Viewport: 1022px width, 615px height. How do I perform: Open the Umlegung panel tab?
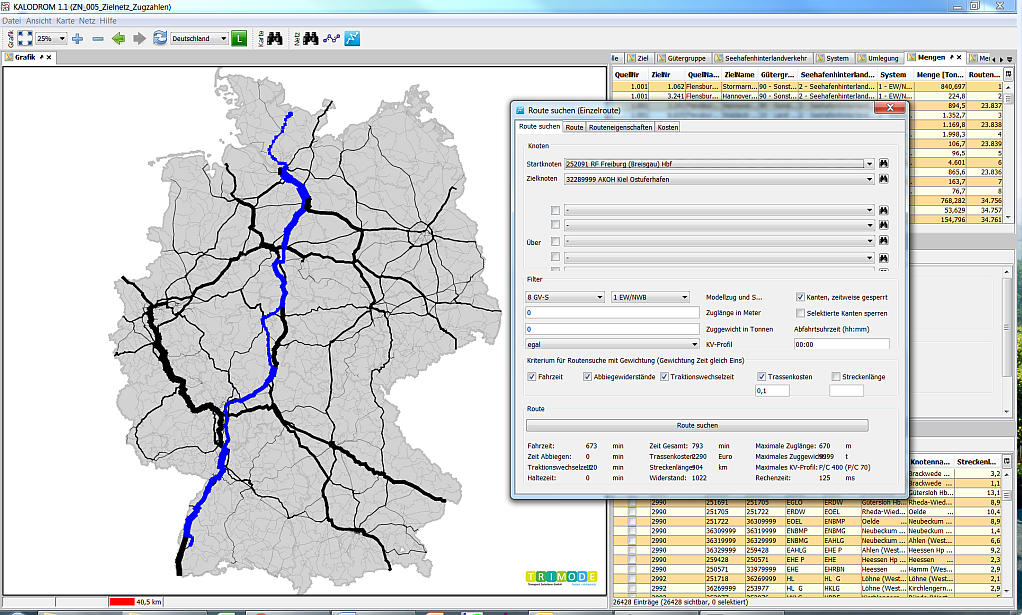pyautogui.click(x=878, y=58)
